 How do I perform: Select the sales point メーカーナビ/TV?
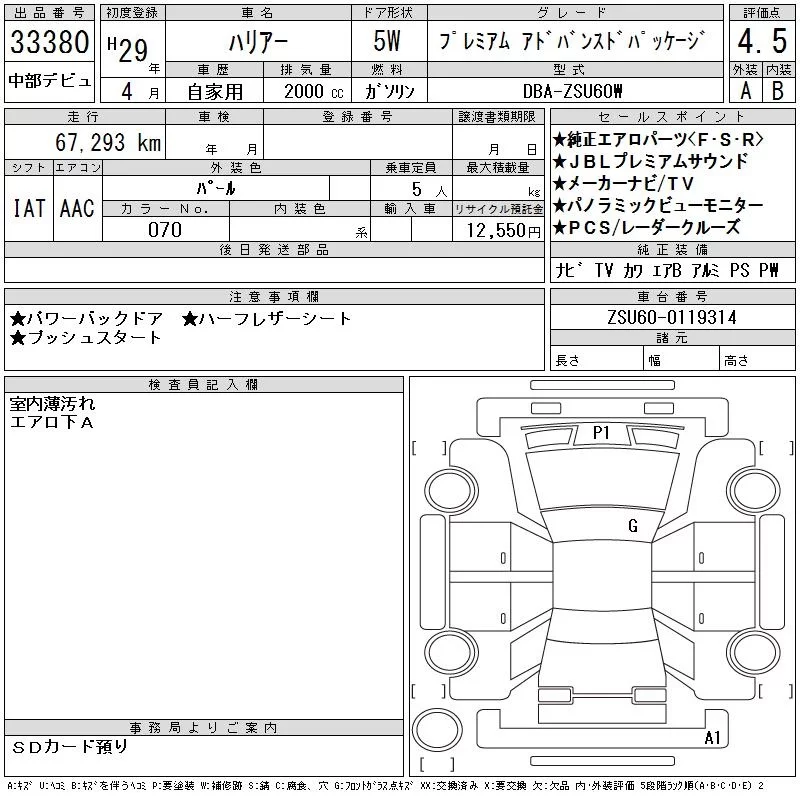[x=623, y=183]
